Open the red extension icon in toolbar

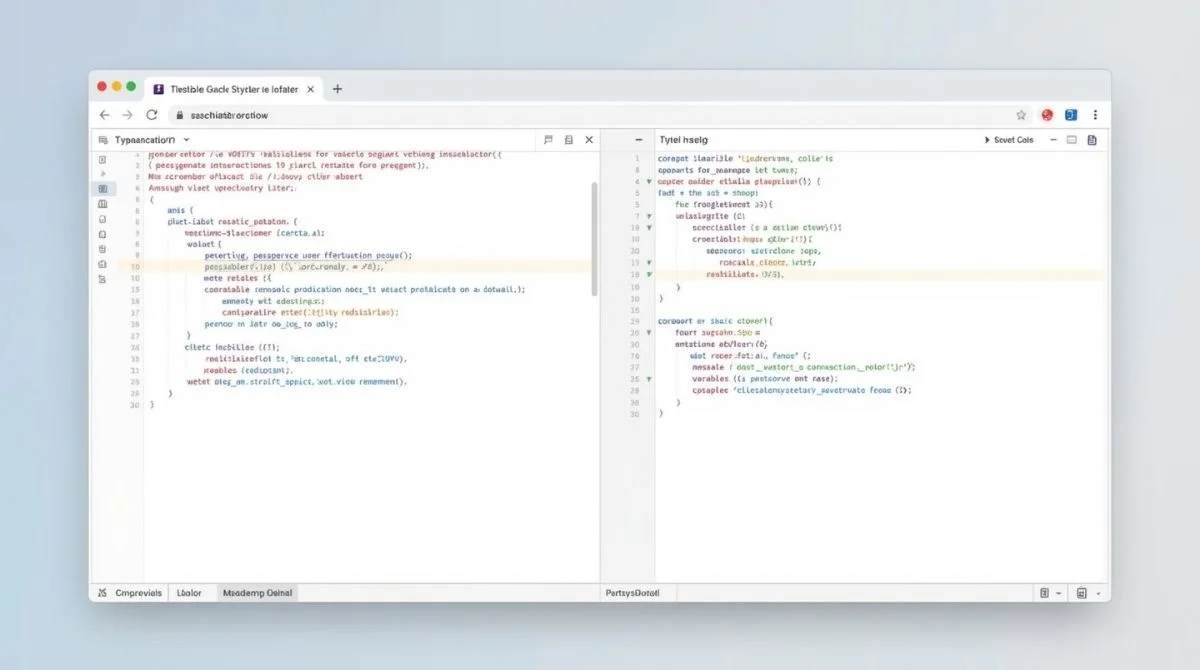1046,115
